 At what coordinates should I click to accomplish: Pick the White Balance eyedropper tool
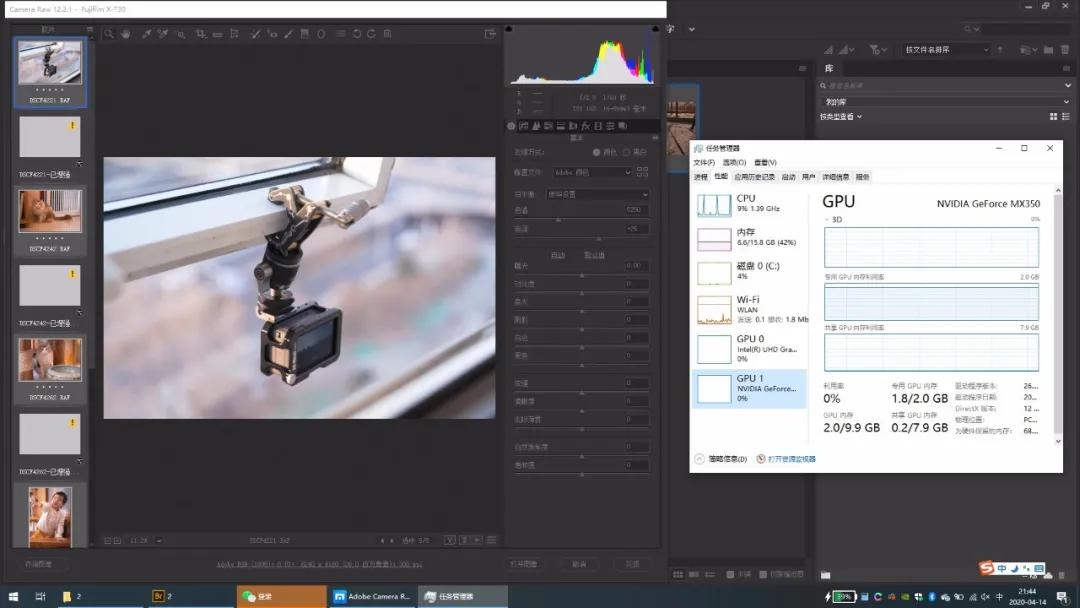[x=146, y=34]
